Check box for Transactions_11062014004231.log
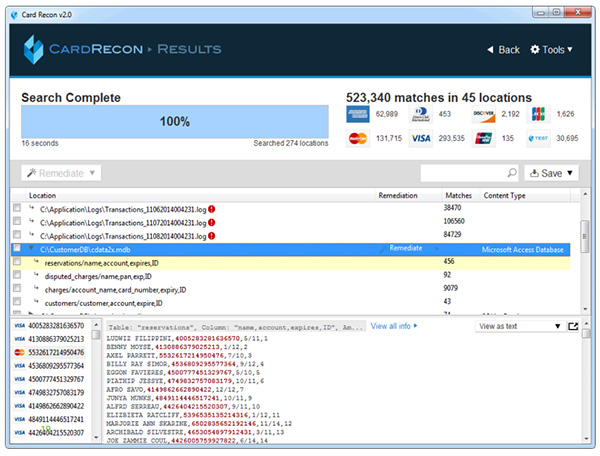 17,208
